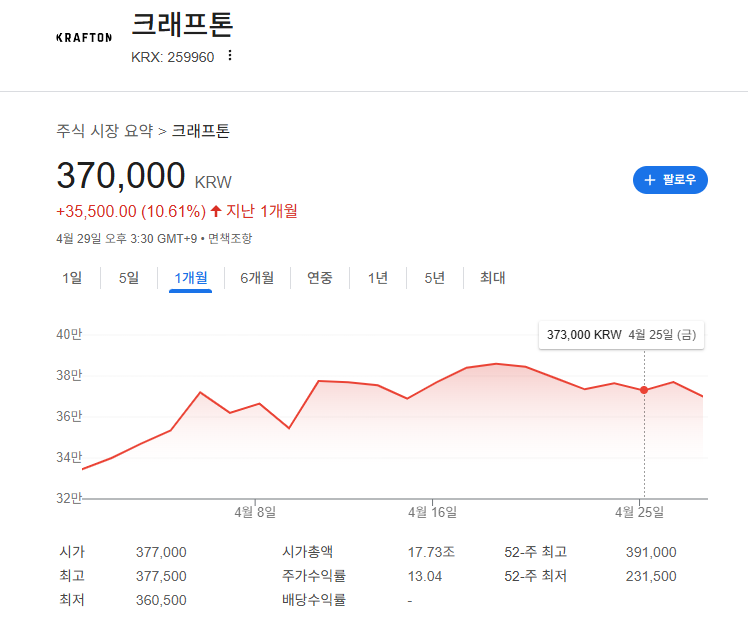The height and width of the screenshot is (622, 748).
Task: Click the up arrow next to 지난 1개월
Action: click(x=216, y=211)
